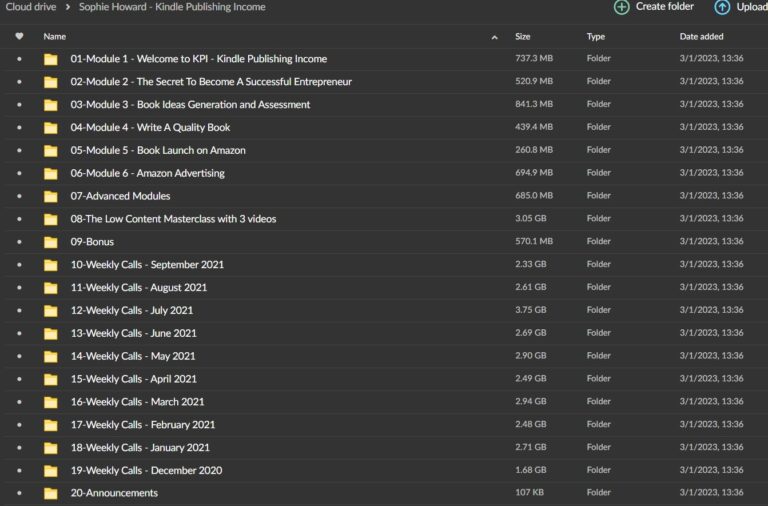This screenshot has height=506, width=768.
Task: Open 07-Advanced Modules folder name
Action: point(120,196)
